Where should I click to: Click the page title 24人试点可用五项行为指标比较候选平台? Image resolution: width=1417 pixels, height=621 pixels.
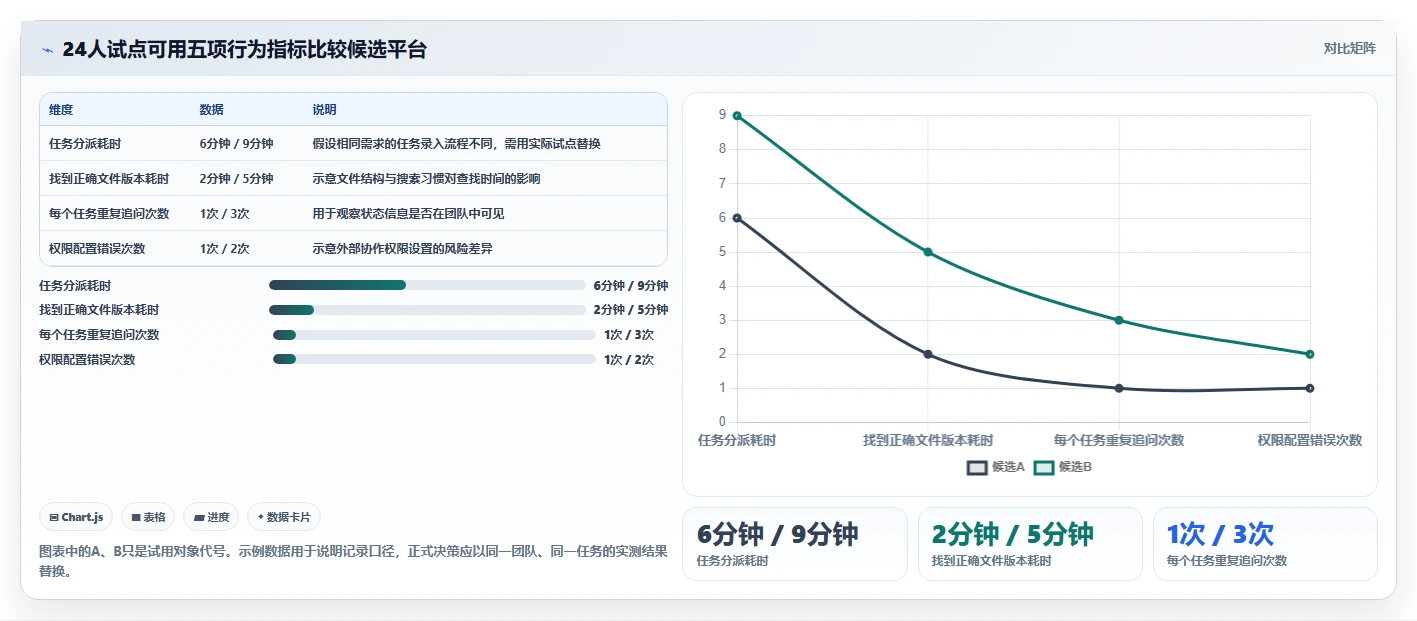pos(244,49)
